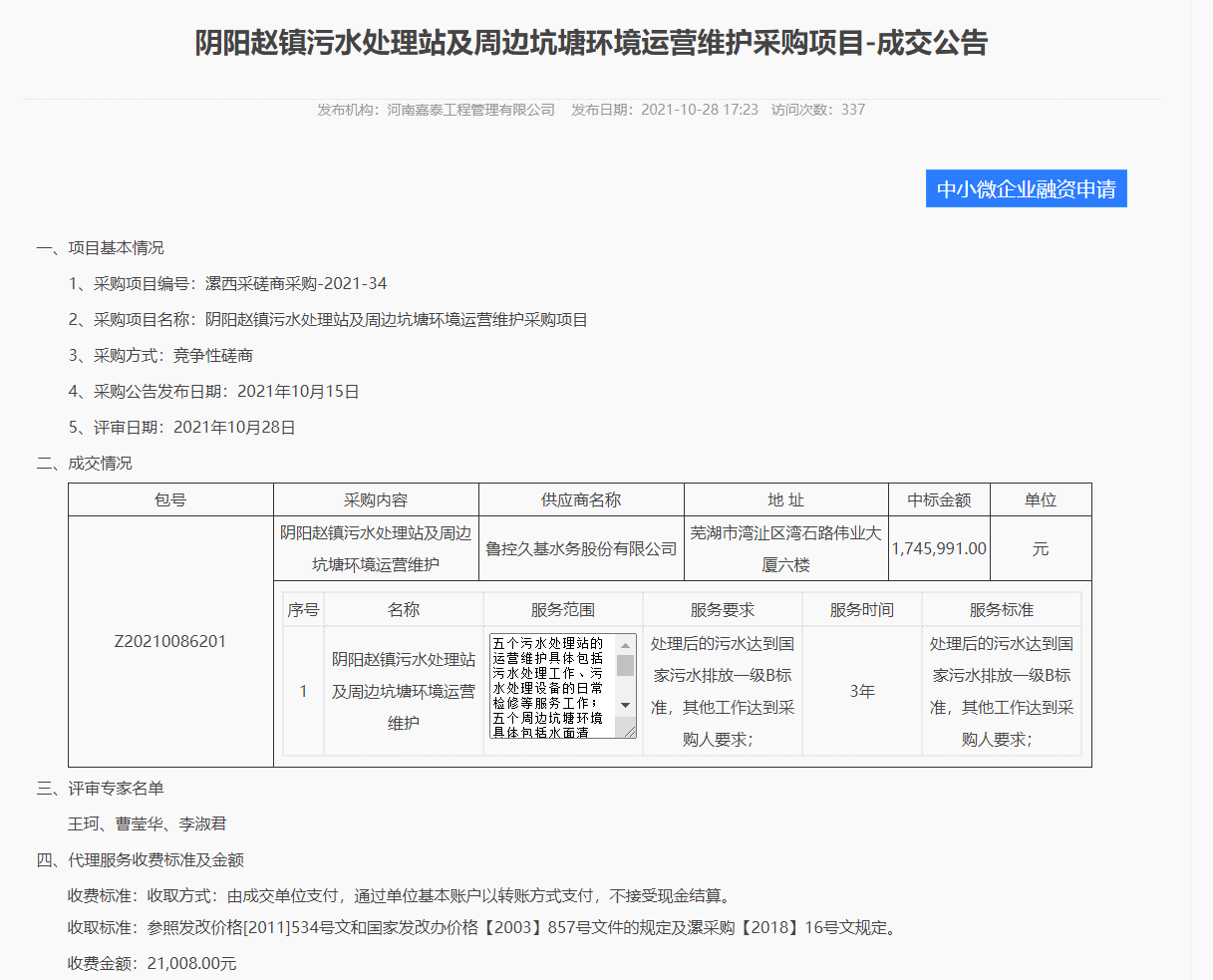
Task: Click the visit count 337 text
Action: [x=852, y=110]
